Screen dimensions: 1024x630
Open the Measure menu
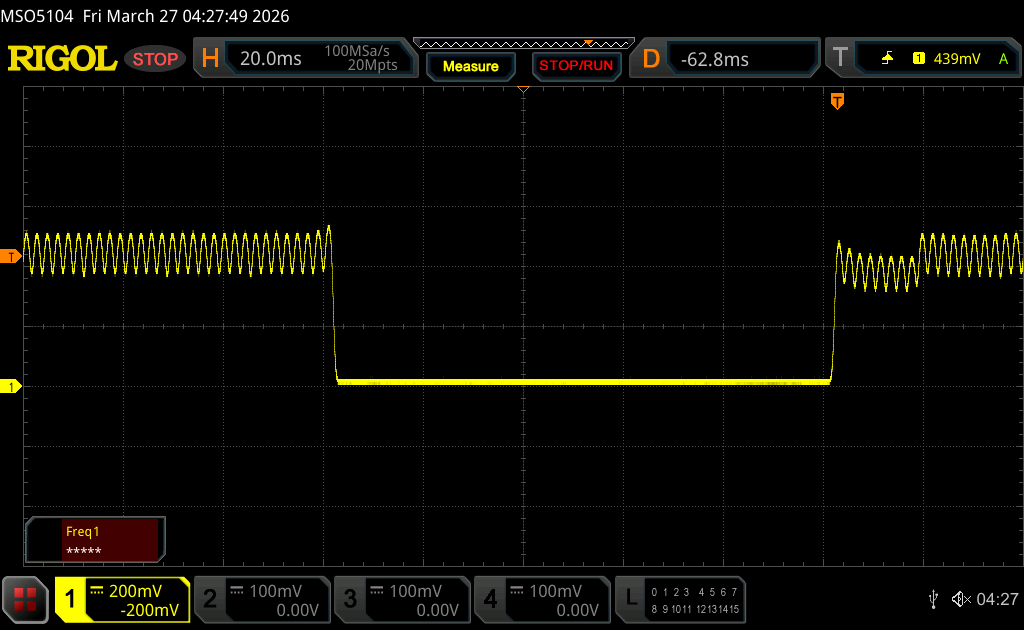pyautogui.click(x=470, y=66)
